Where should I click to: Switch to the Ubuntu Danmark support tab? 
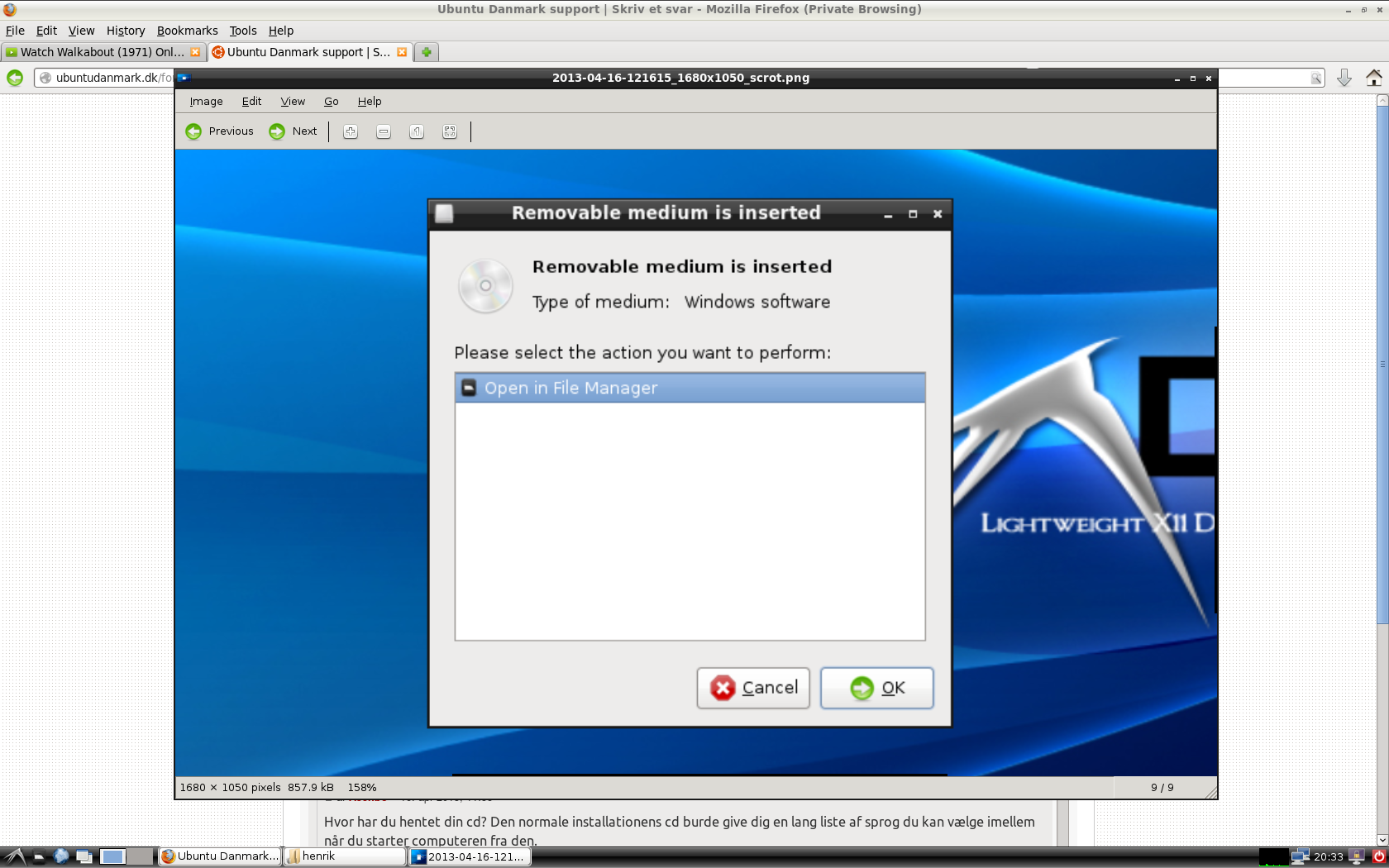[309, 52]
